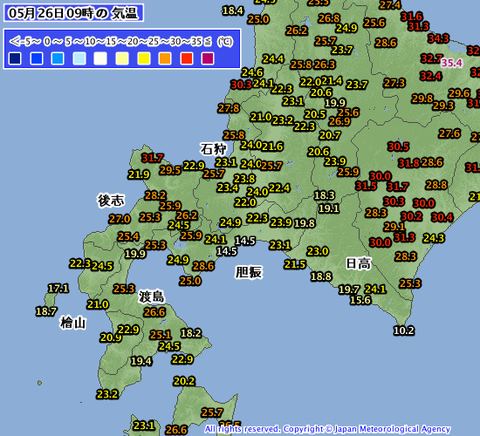Click the 23.8 temperature value
This screenshot has width=480, height=436.
(x=245, y=179)
